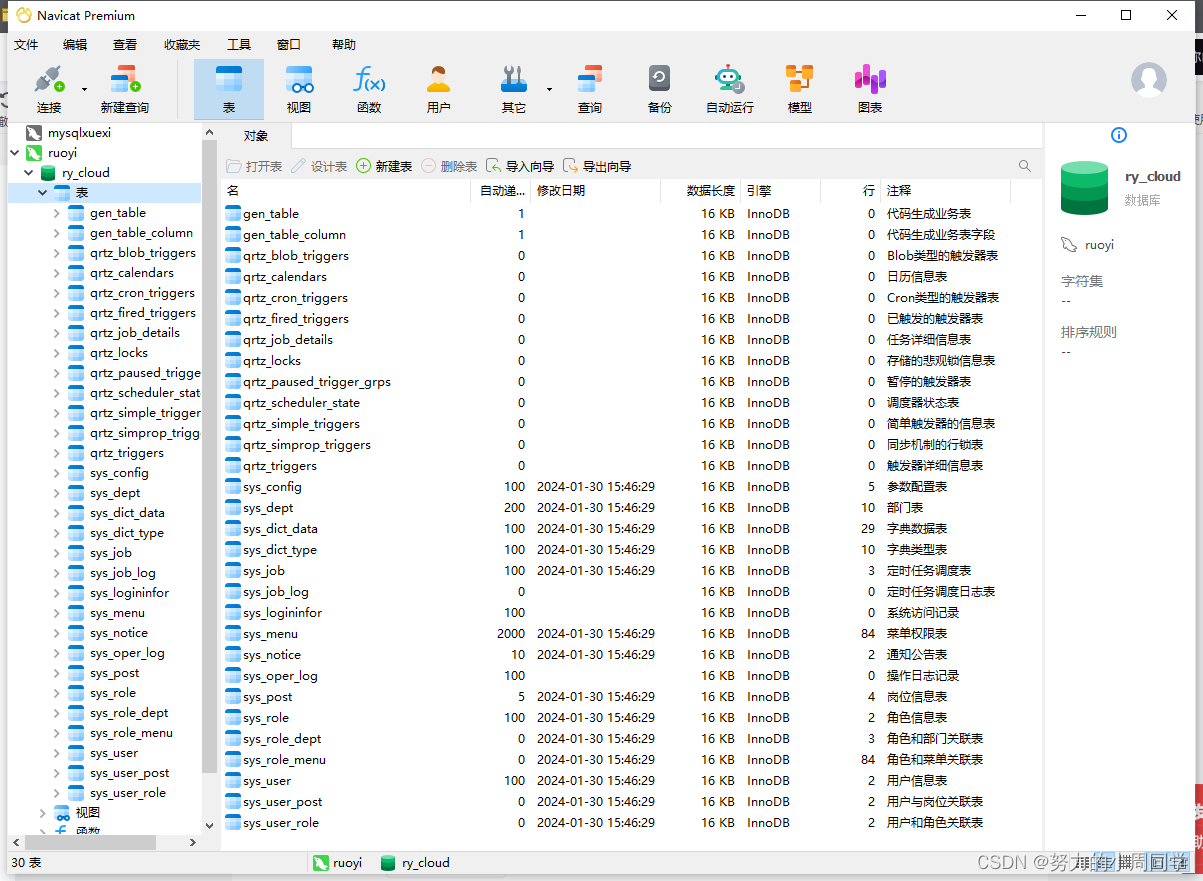1203x881 pixels.
Task: Click the user avatar profile icon
Action: [x=1149, y=80]
